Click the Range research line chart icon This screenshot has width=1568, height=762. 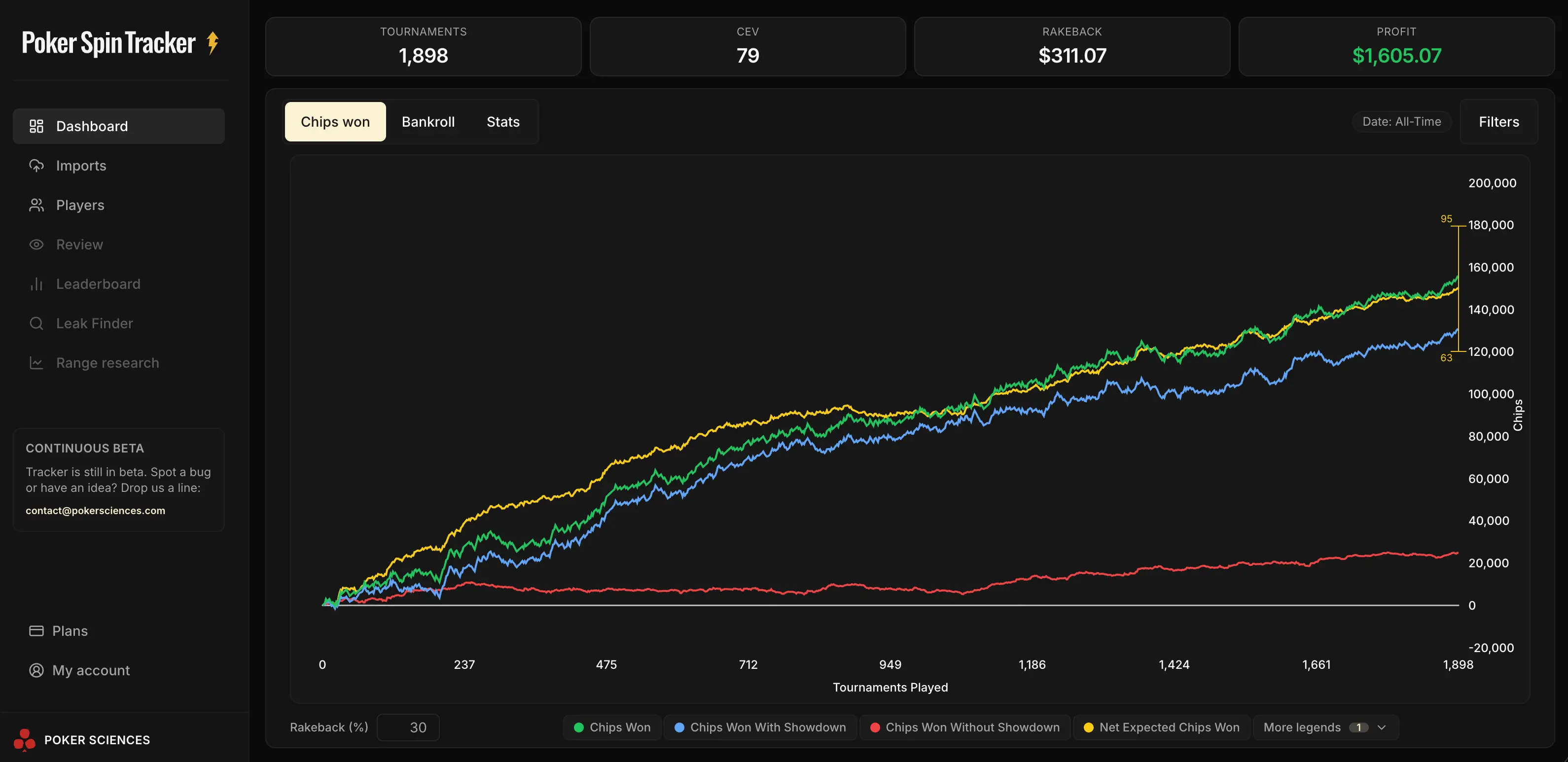click(x=36, y=362)
